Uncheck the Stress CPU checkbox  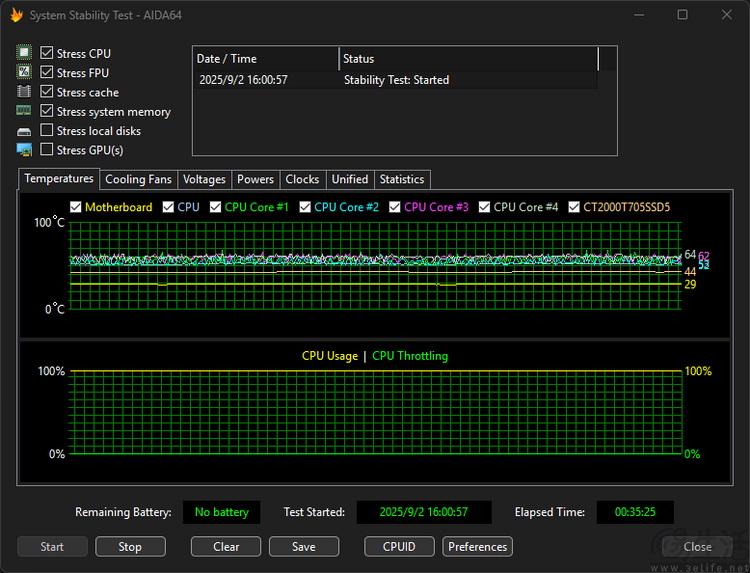coord(46,53)
